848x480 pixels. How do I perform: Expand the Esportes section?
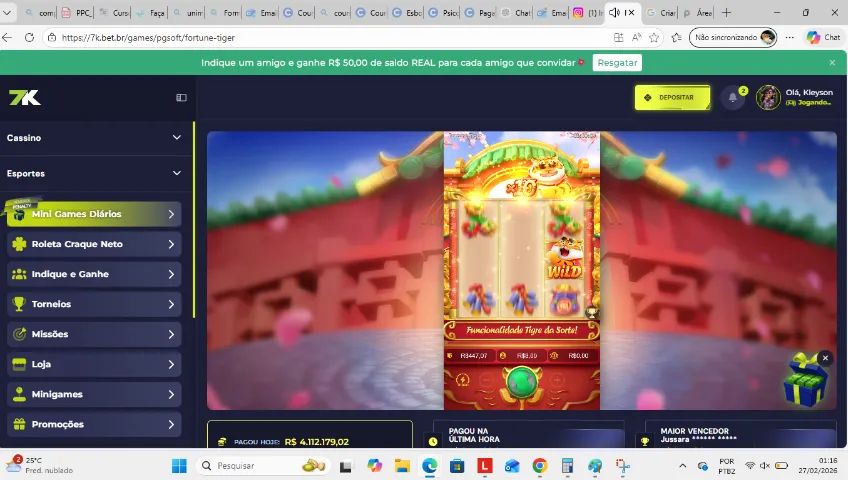point(96,174)
